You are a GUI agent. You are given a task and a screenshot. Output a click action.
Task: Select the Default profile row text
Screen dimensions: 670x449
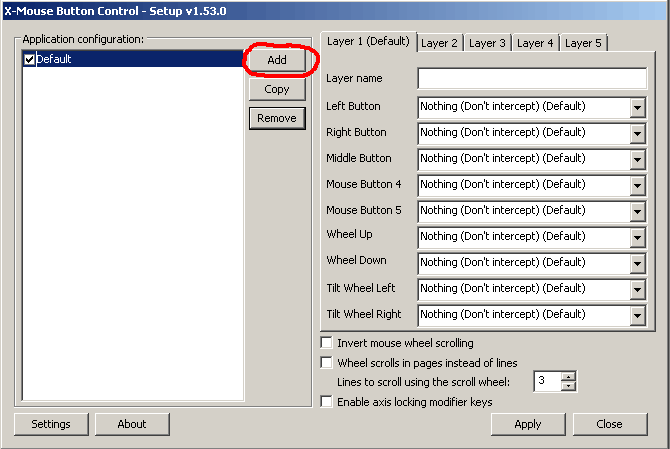coord(54,59)
